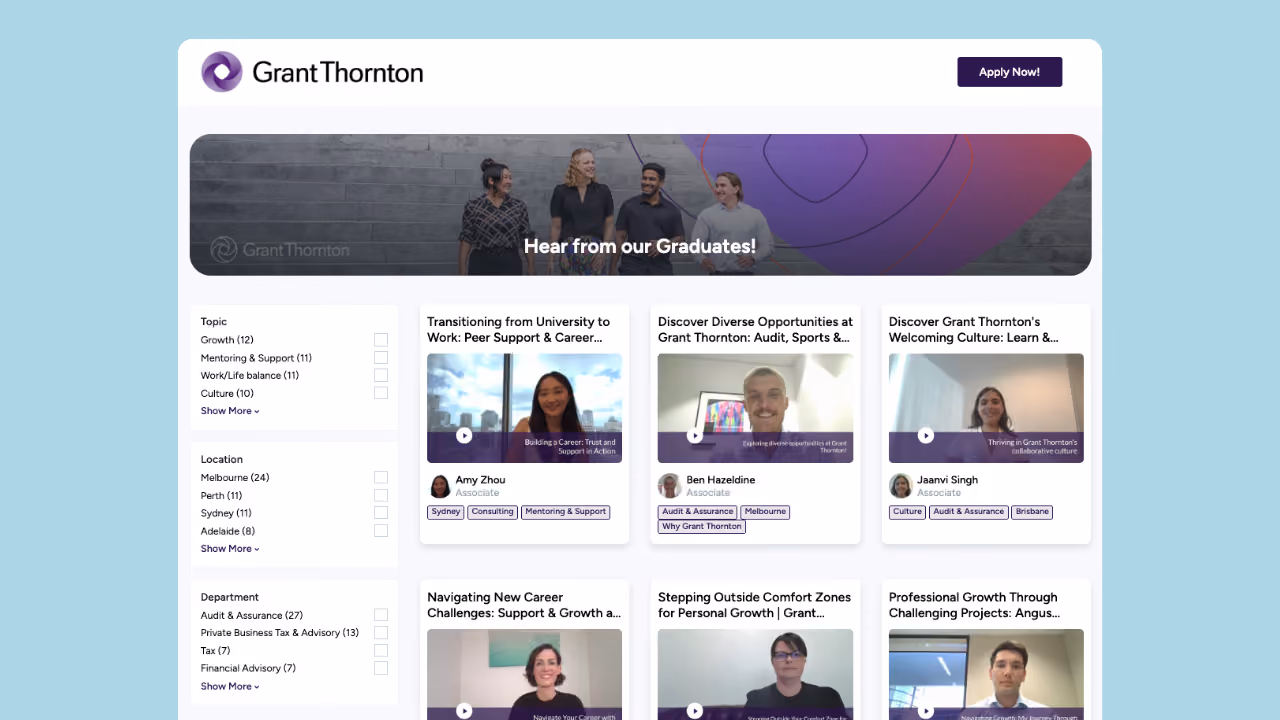This screenshot has width=1280, height=720.
Task: Click Jaanvi Singh's avatar photo
Action: (x=901, y=486)
